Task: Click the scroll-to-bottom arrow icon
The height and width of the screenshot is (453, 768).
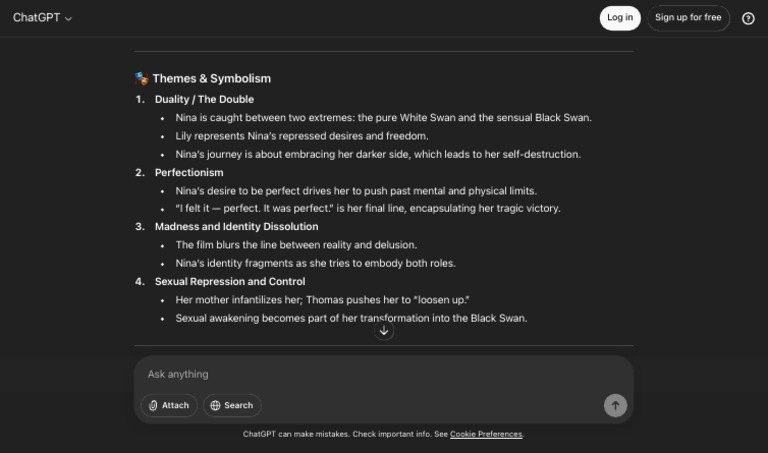Action: 384,330
